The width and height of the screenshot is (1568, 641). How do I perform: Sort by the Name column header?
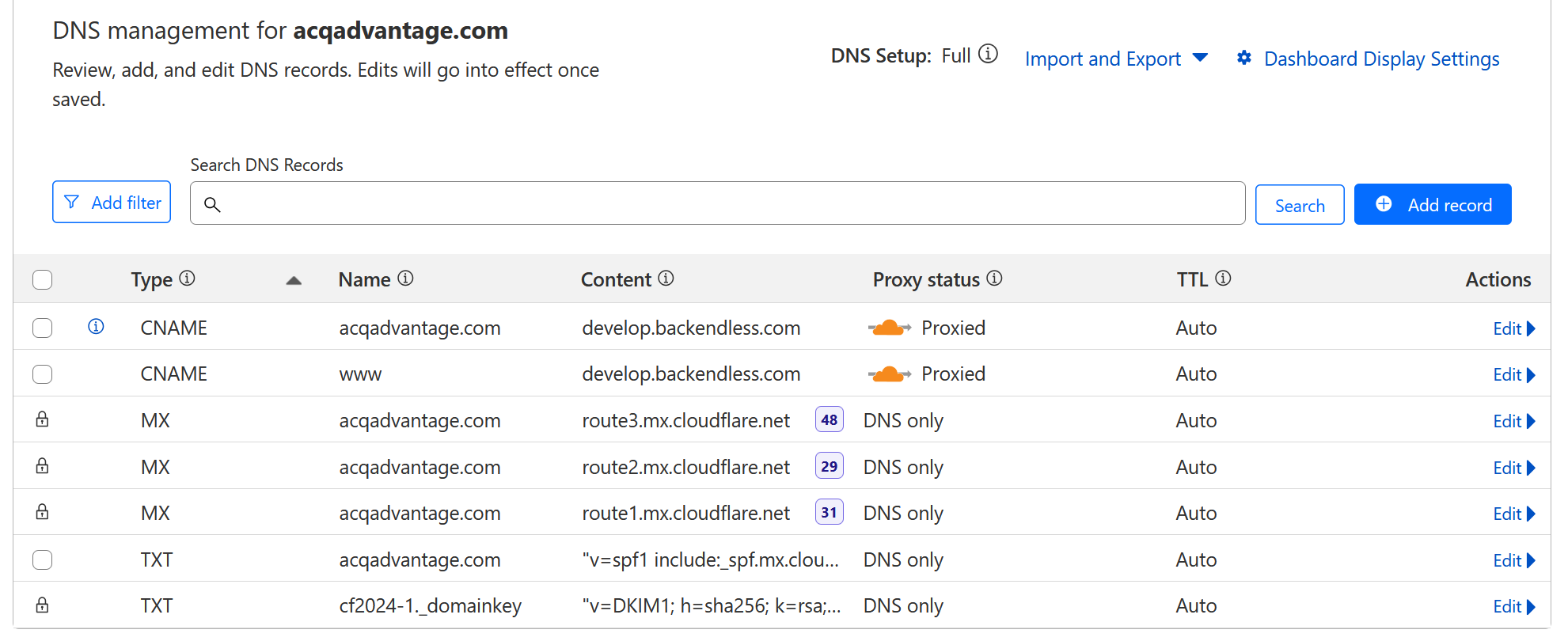[x=364, y=279]
